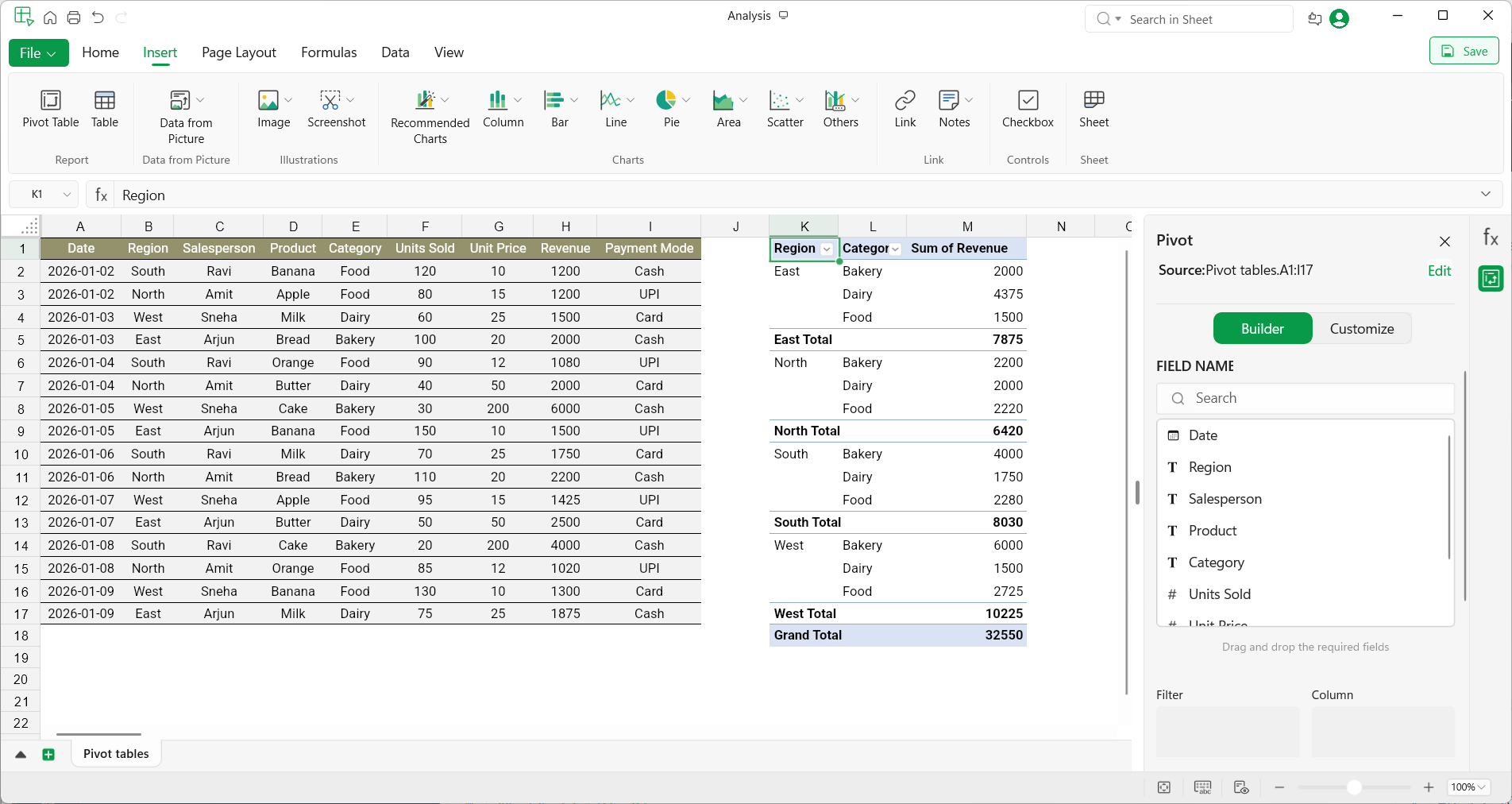
Task: Switch to the Builder view in Pivot panel
Action: [1262, 329]
